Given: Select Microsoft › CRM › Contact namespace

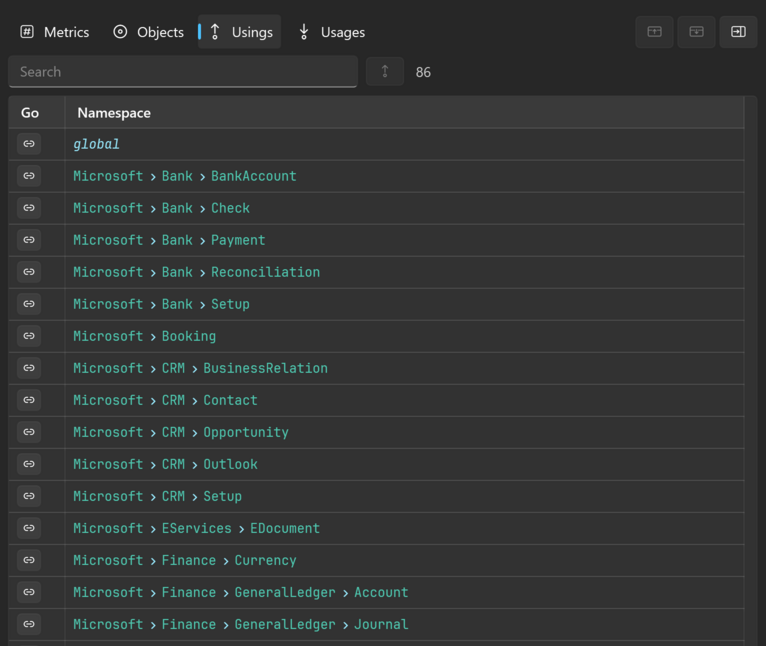Looking at the screenshot, I should click(165, 400).
